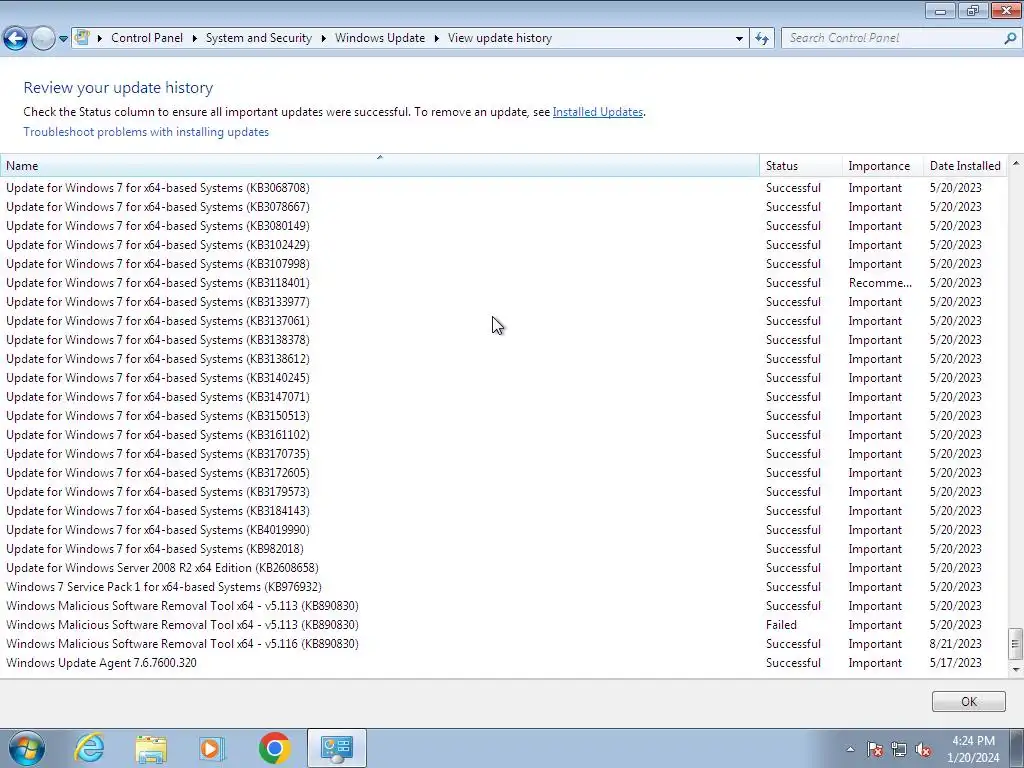Select update KB3179573 row
Image resolution: width=1024 pixels, height=768 pixels.
pos(504,490)
